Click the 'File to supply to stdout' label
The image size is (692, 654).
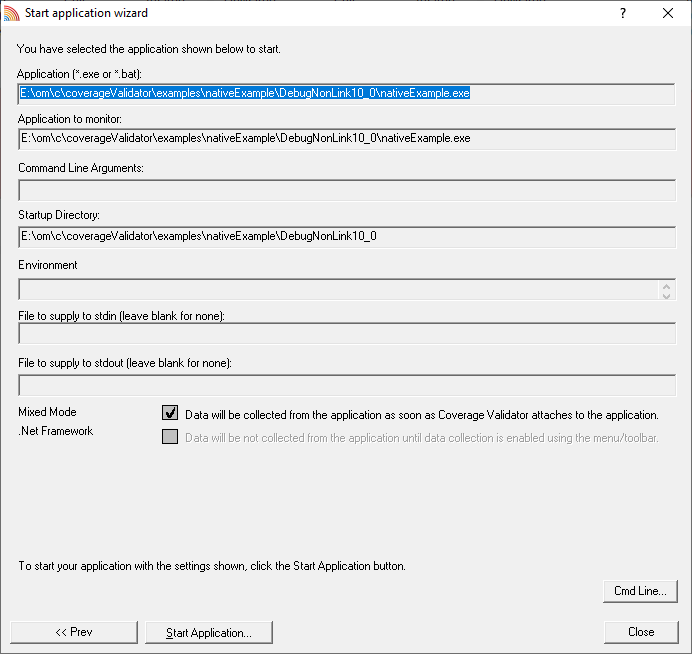click(125, 363)
